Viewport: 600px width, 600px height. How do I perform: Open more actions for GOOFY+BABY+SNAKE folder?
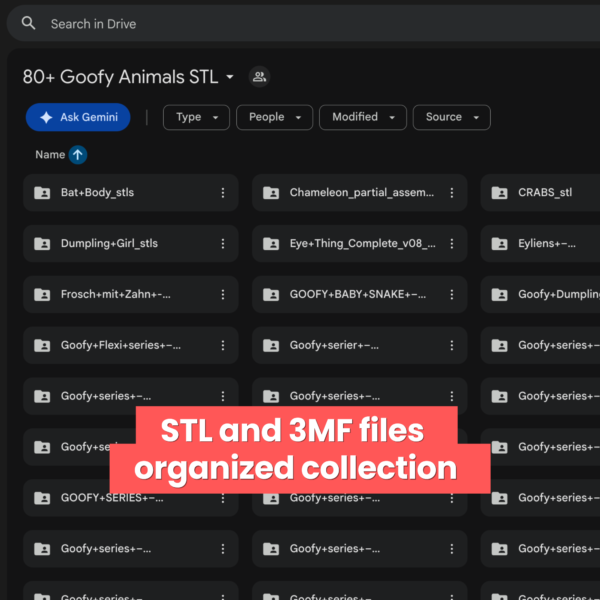click(452, 294)
